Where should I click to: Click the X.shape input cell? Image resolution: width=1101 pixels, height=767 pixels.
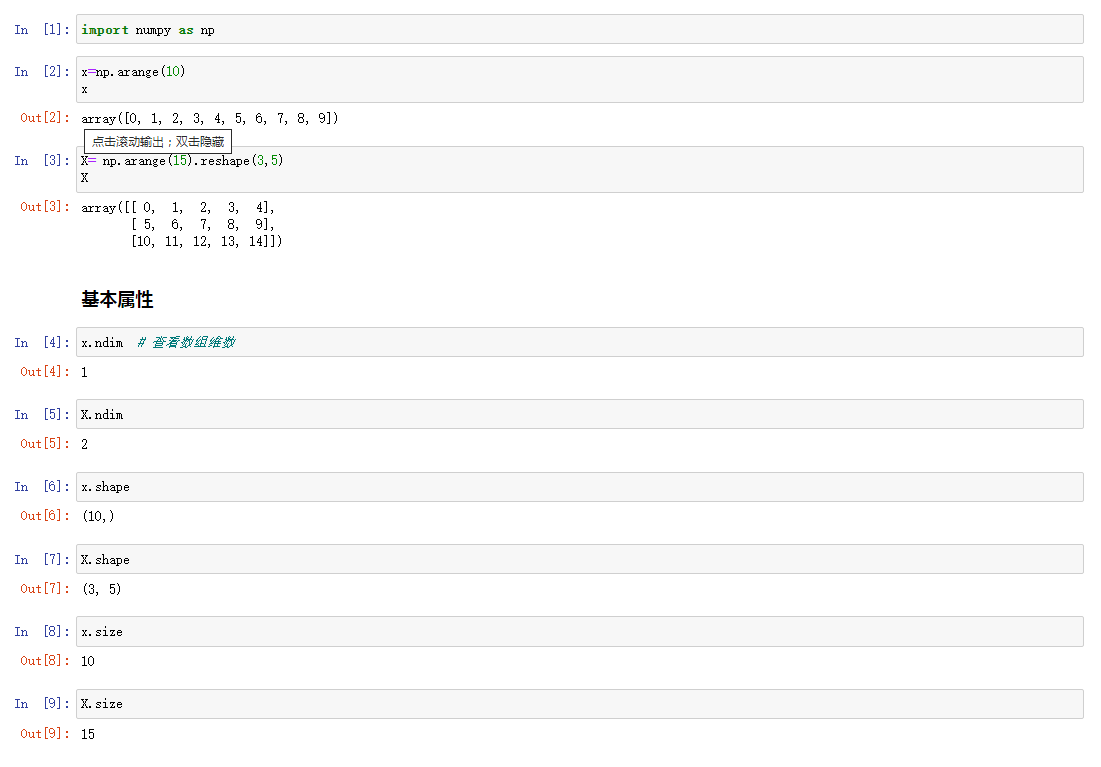coord(579,559)
